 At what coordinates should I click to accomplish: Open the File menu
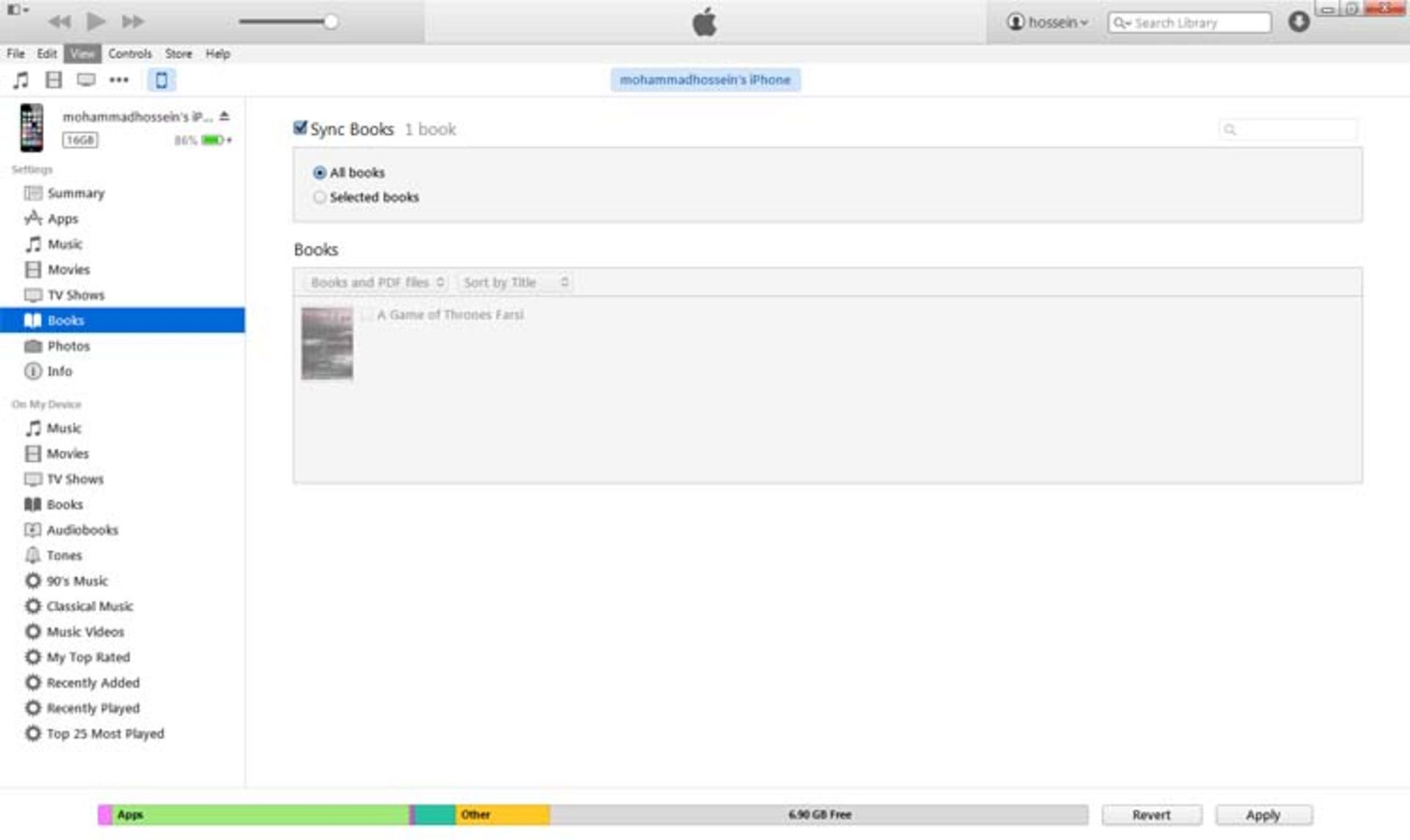click(x=15, y=54)
